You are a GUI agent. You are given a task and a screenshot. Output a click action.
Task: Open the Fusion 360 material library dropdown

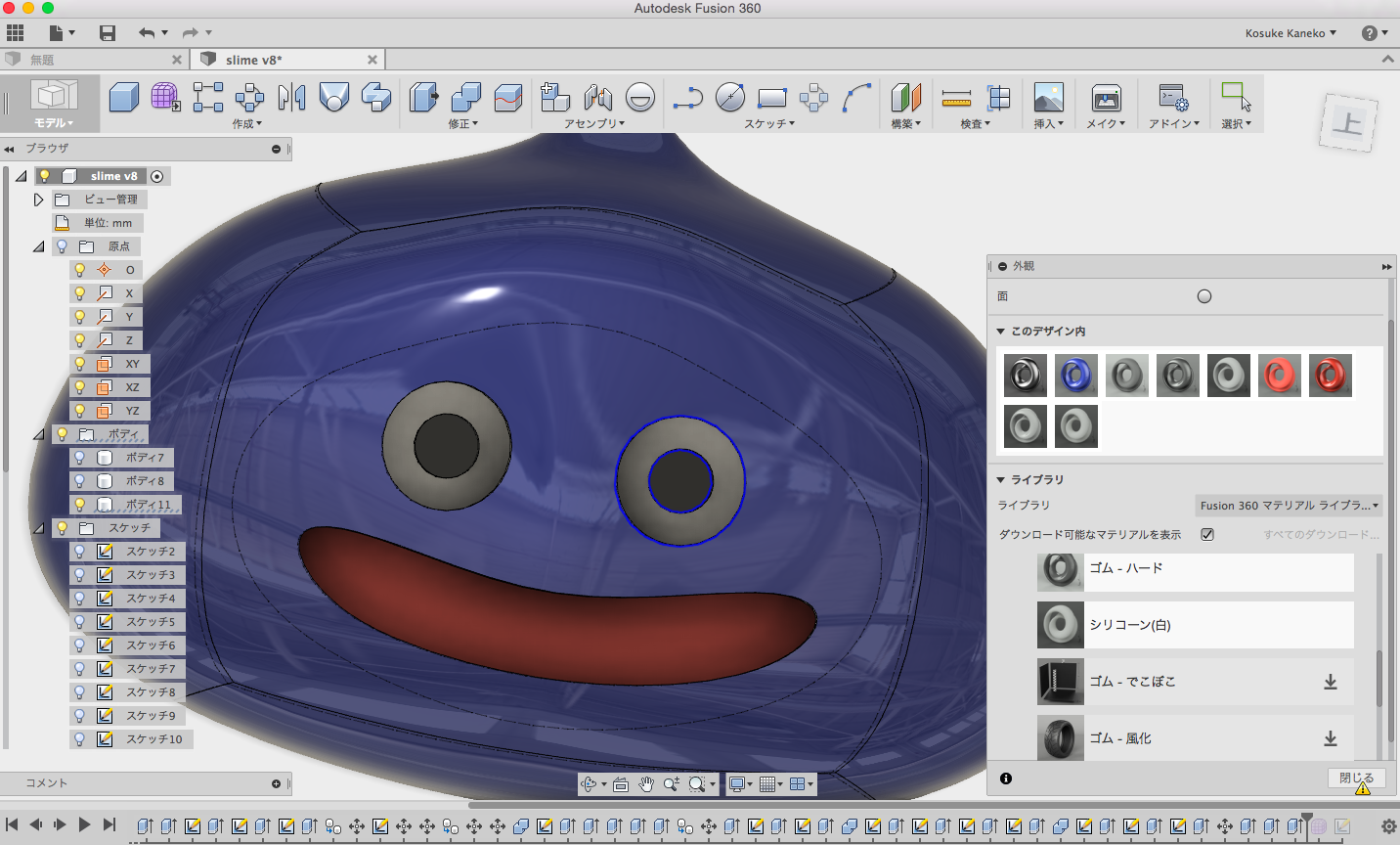pos(1289,506)
